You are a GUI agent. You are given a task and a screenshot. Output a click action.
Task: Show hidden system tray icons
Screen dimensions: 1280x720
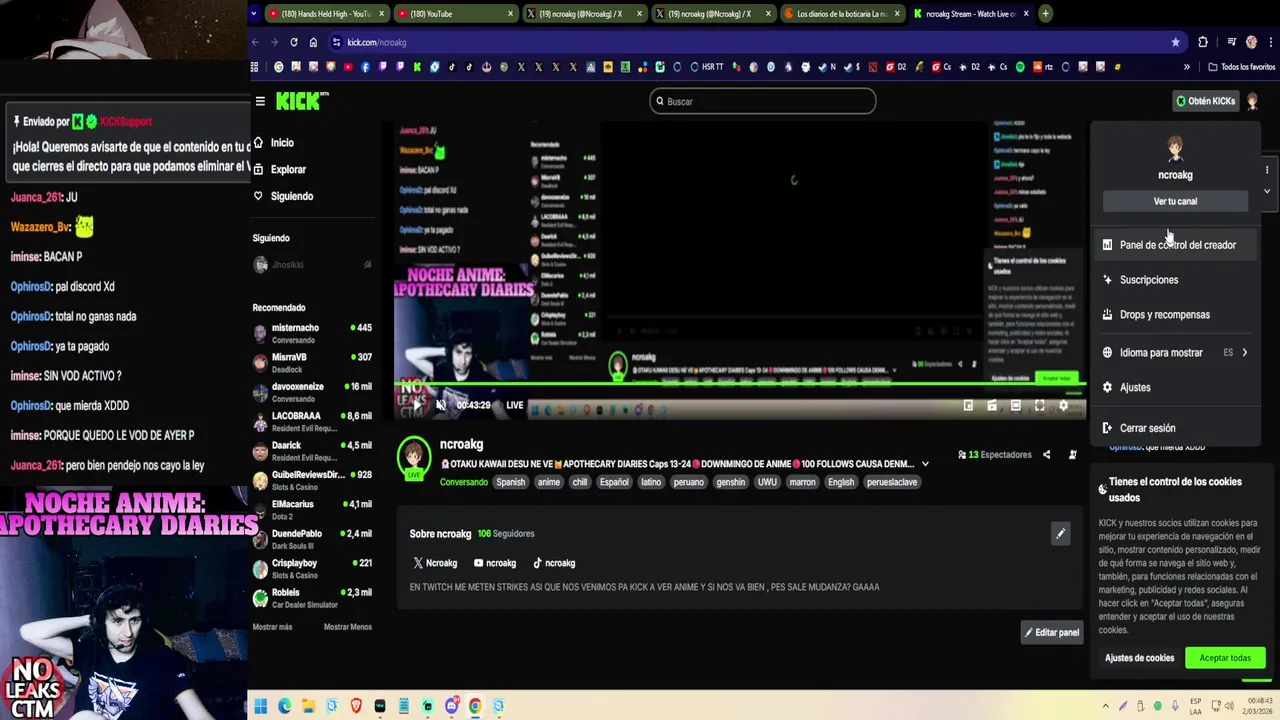pos(1105,706)
